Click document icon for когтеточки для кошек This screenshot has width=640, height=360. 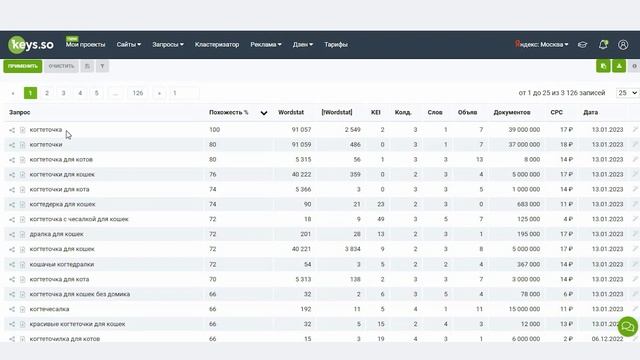click(x=22, y=175)
